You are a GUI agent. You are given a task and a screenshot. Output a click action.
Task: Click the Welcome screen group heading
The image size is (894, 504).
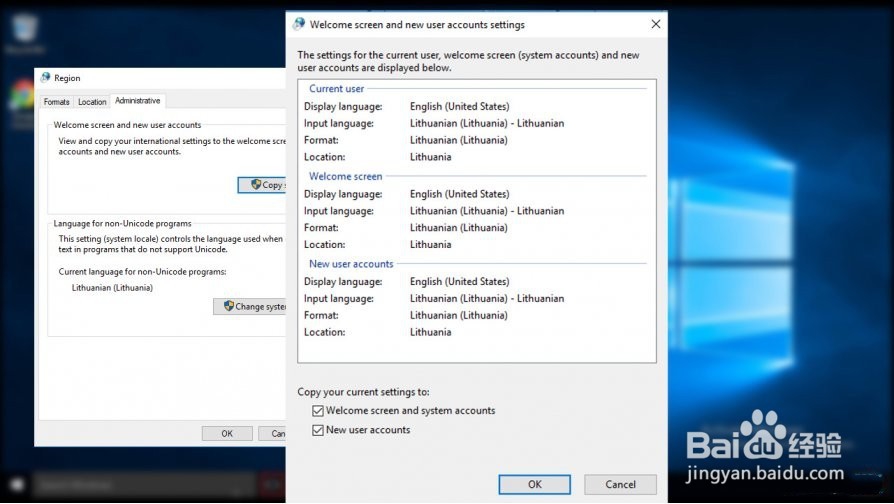[x=346, y=176]
